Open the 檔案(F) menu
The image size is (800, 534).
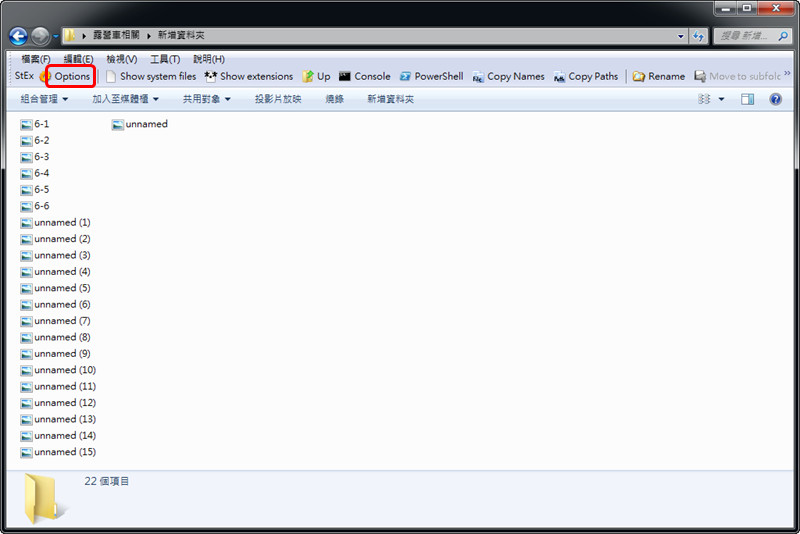(36, 59)
